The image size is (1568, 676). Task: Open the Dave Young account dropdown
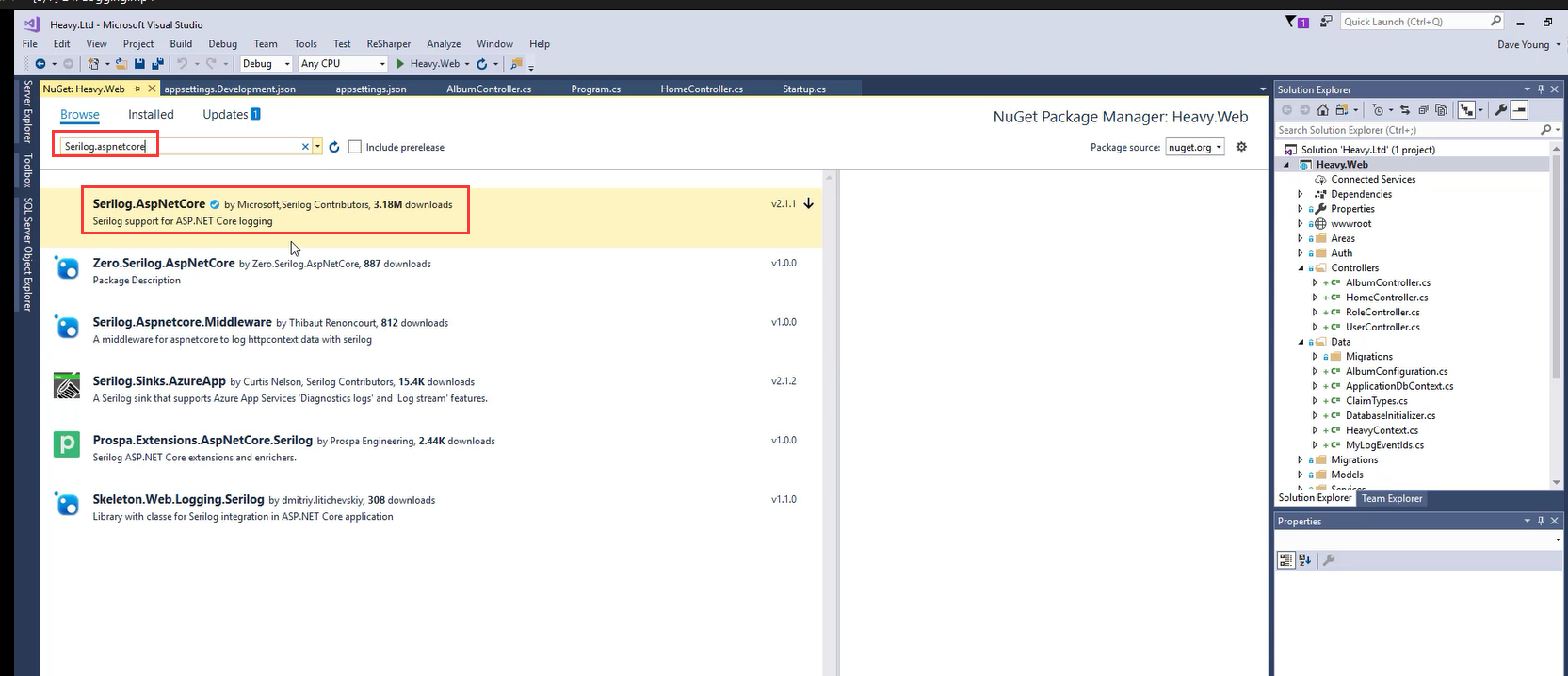(1528, 44)
